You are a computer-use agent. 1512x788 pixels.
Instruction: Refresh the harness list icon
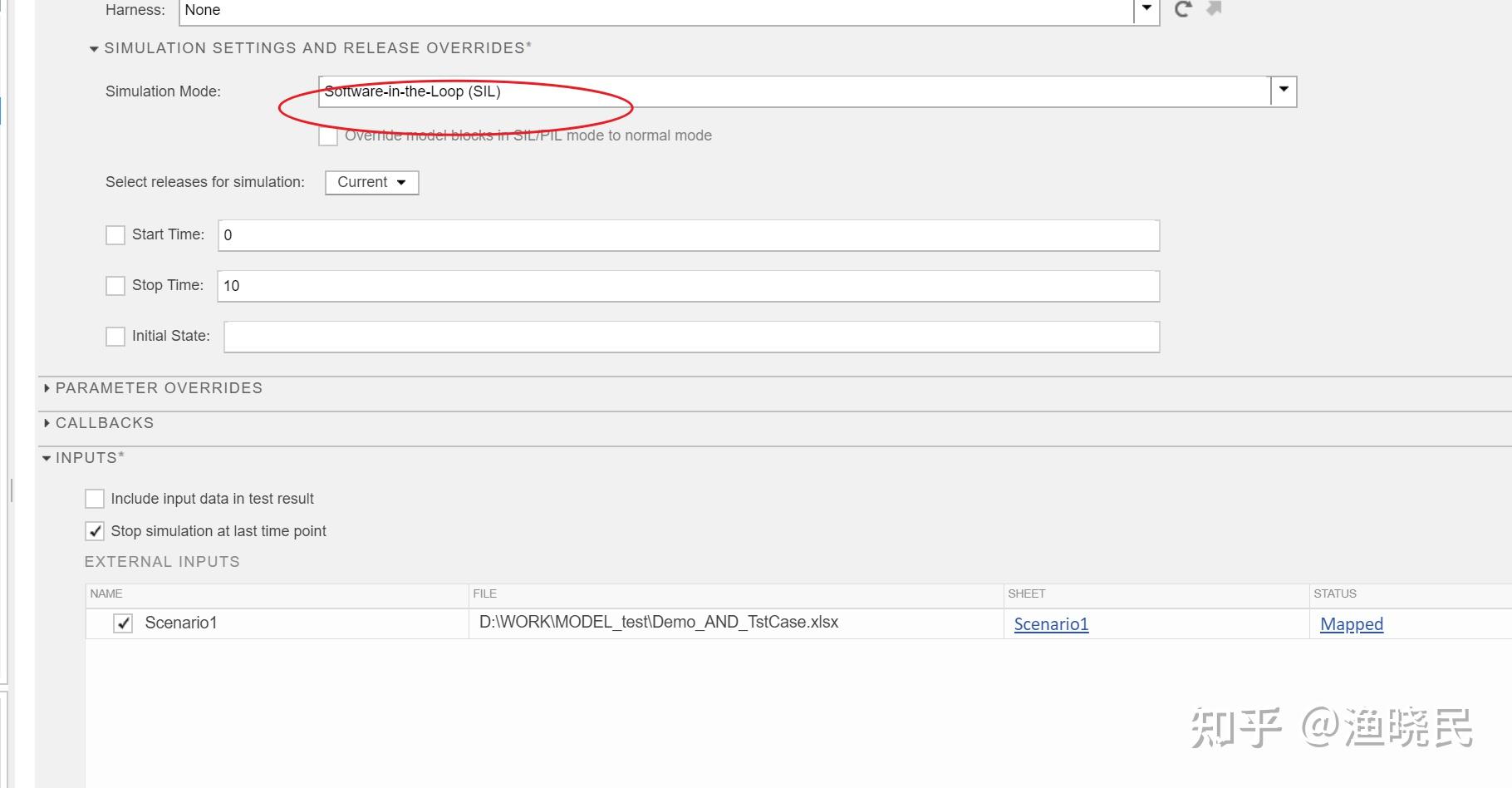click(1183, 9)
